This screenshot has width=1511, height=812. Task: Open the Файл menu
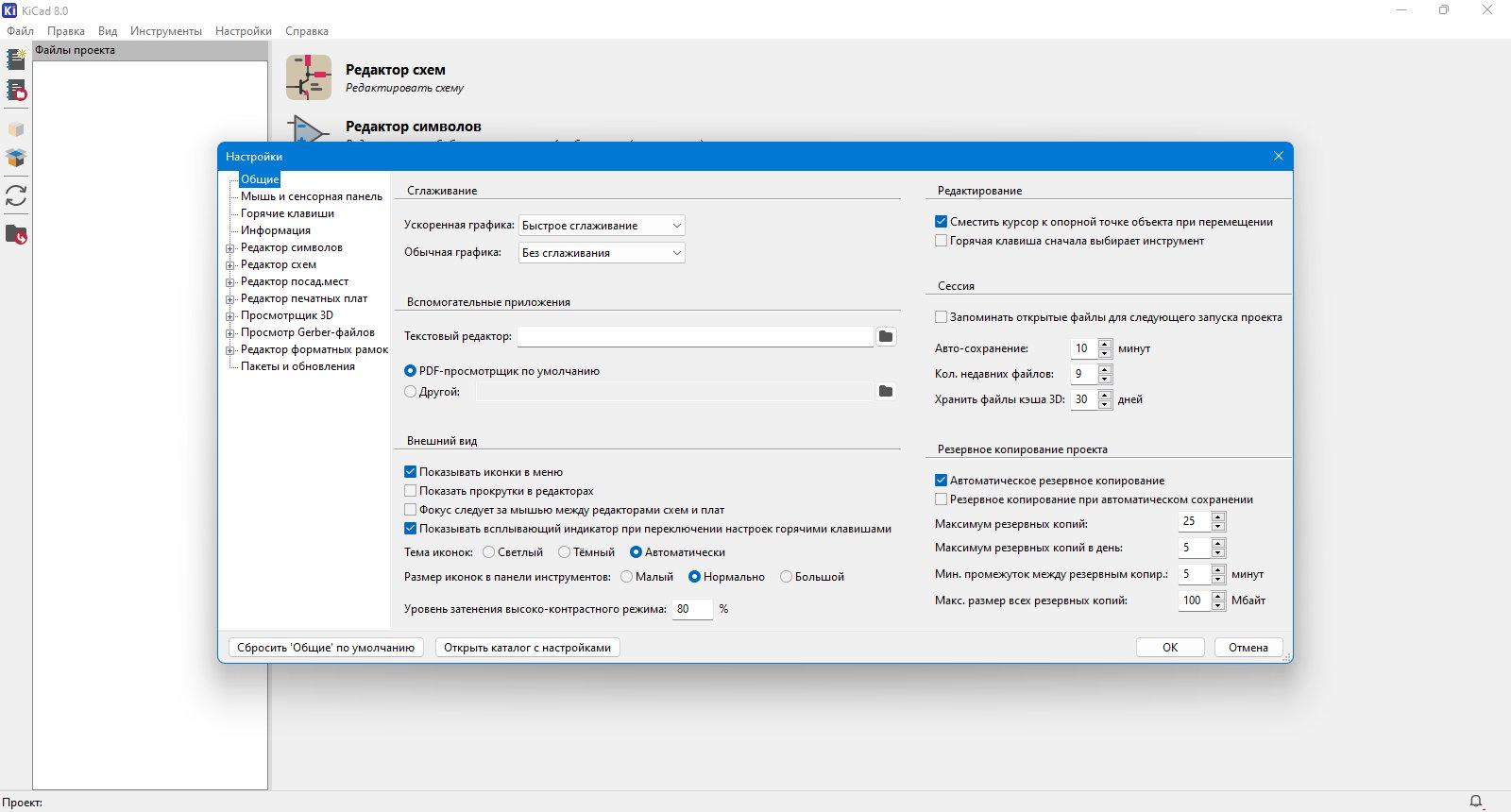[x=20, y=31]
